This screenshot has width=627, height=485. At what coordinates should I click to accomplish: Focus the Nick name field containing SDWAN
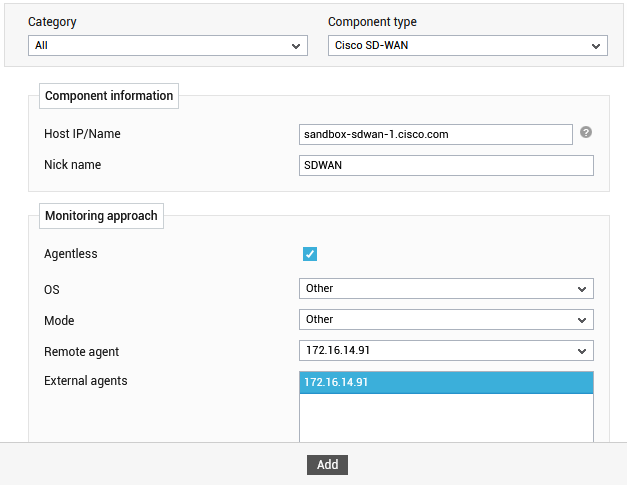click(x=446, y=166)
